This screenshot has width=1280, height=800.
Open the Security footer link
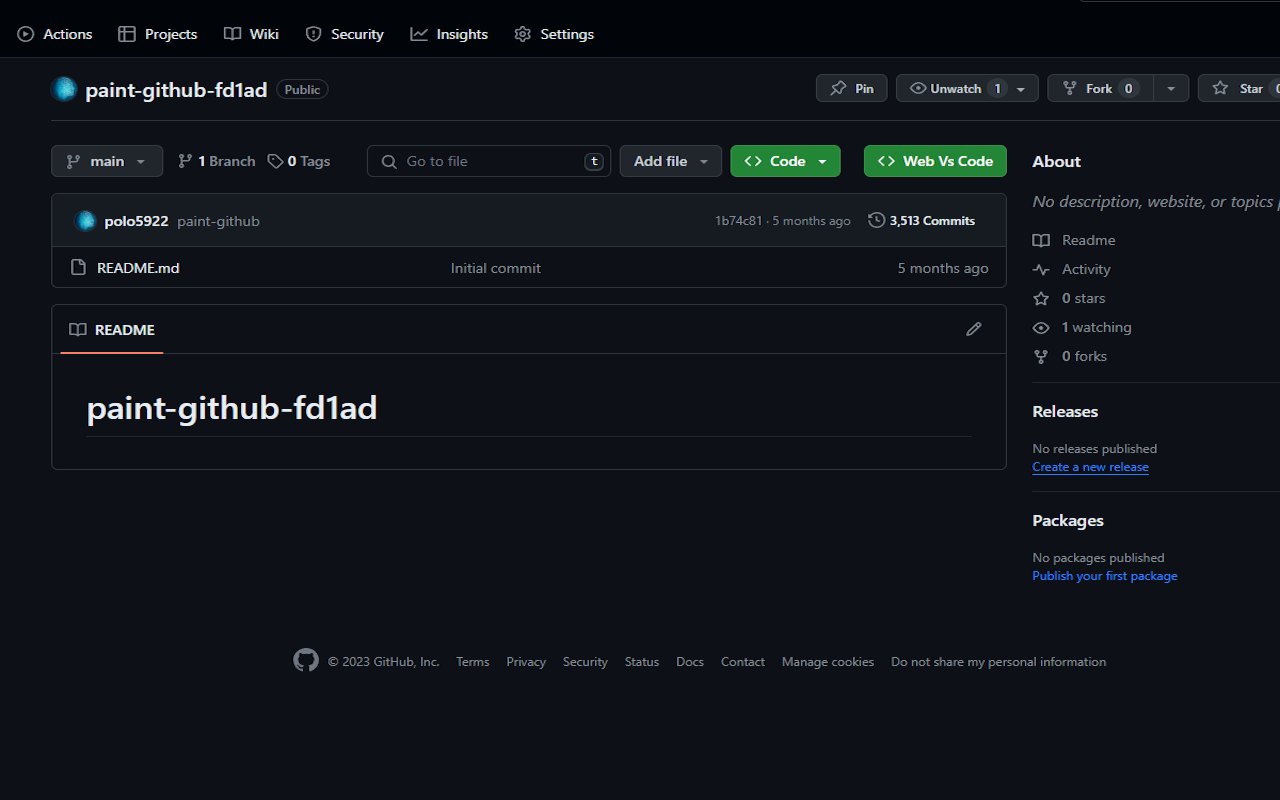[x=585, y=662]
